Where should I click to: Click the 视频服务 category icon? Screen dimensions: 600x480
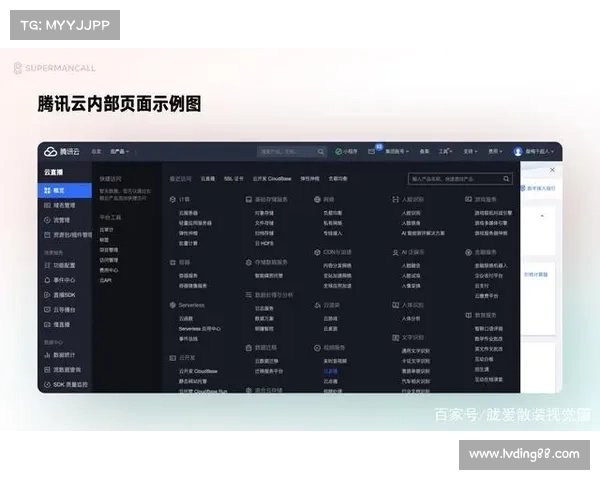tap(317, 348)
